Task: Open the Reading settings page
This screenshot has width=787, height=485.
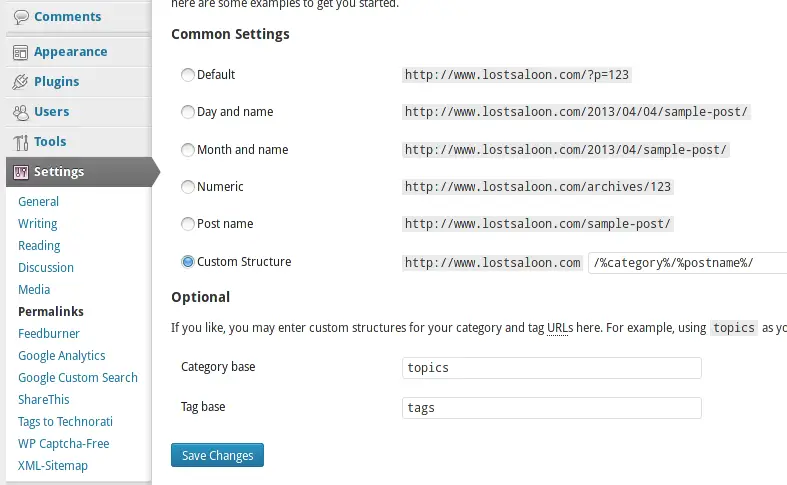Action: tap(39, 246)
